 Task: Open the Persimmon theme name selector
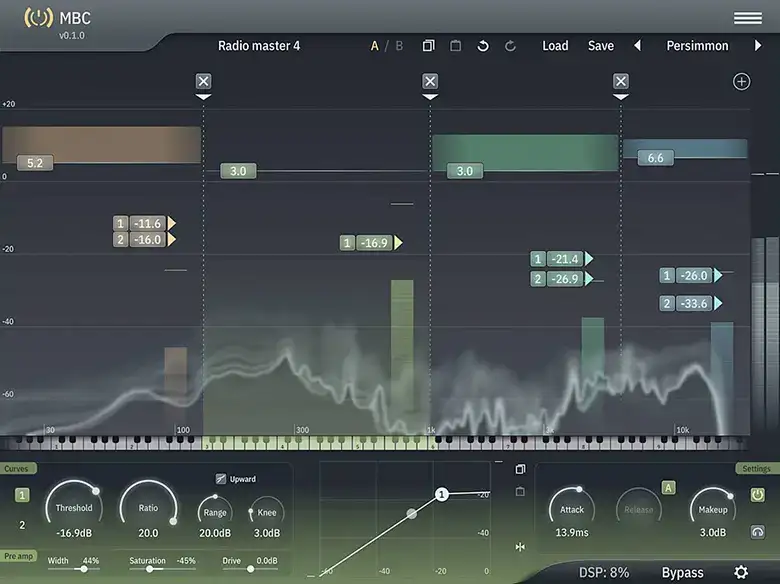(697, 46)
